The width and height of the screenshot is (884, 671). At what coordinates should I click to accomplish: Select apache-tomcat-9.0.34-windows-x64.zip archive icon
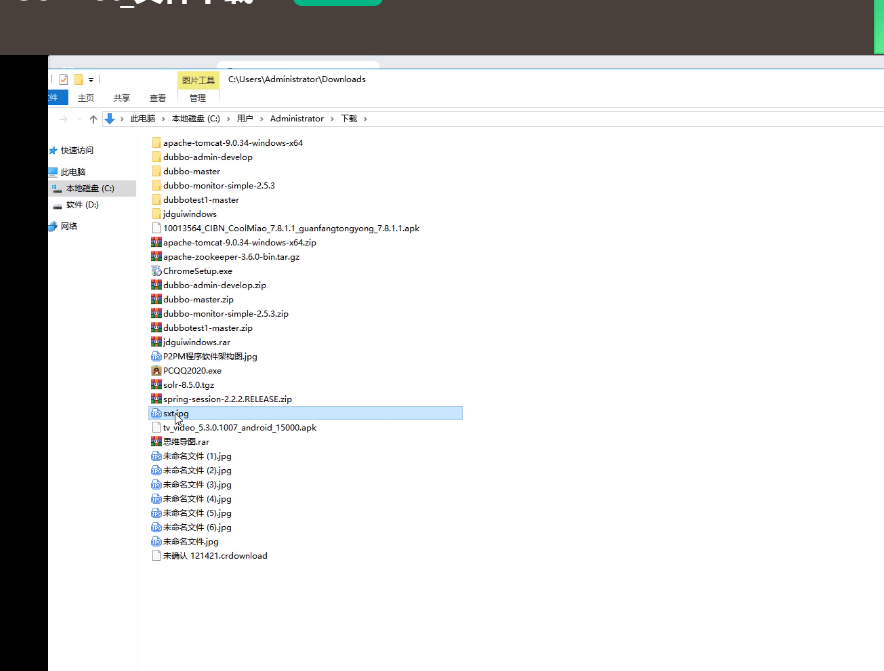tap(156, 242)
